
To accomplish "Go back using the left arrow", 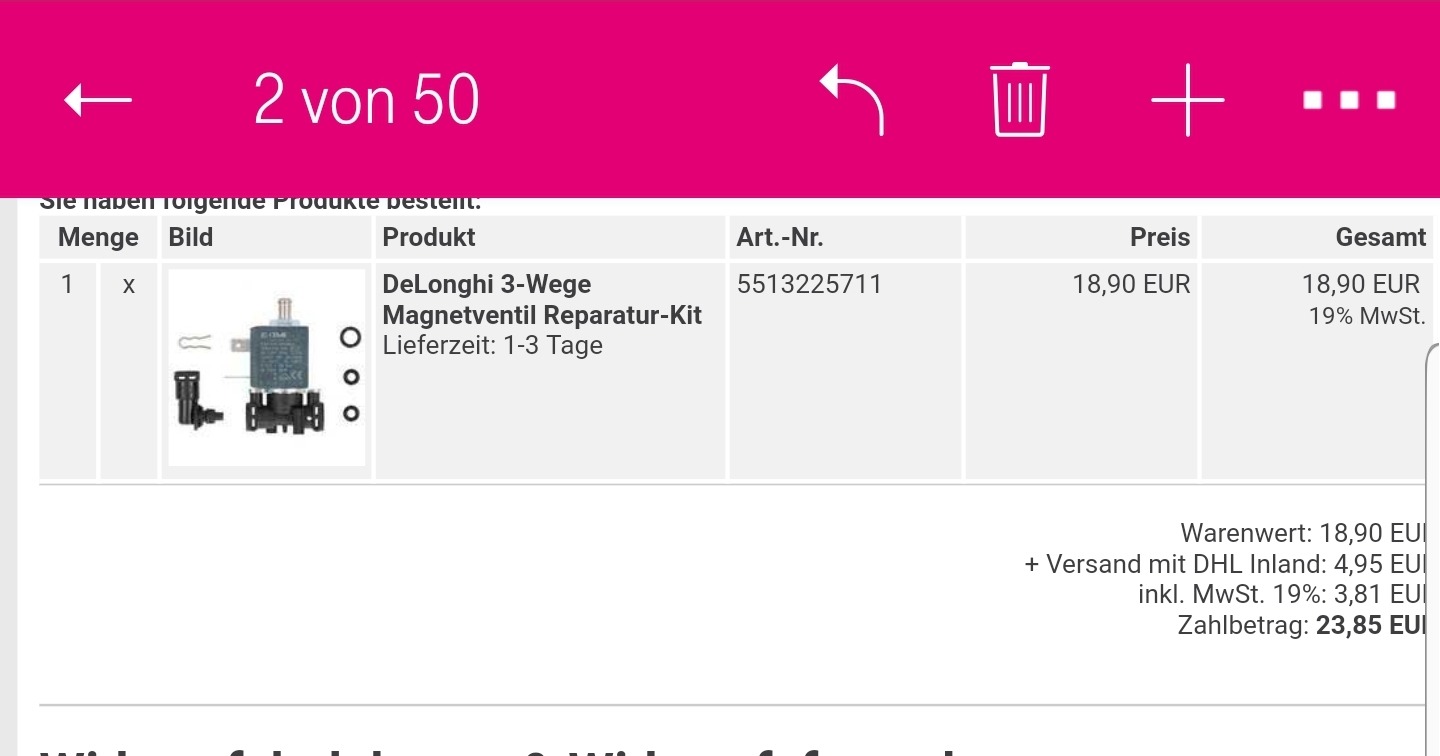I will click(x=98, y=100).
